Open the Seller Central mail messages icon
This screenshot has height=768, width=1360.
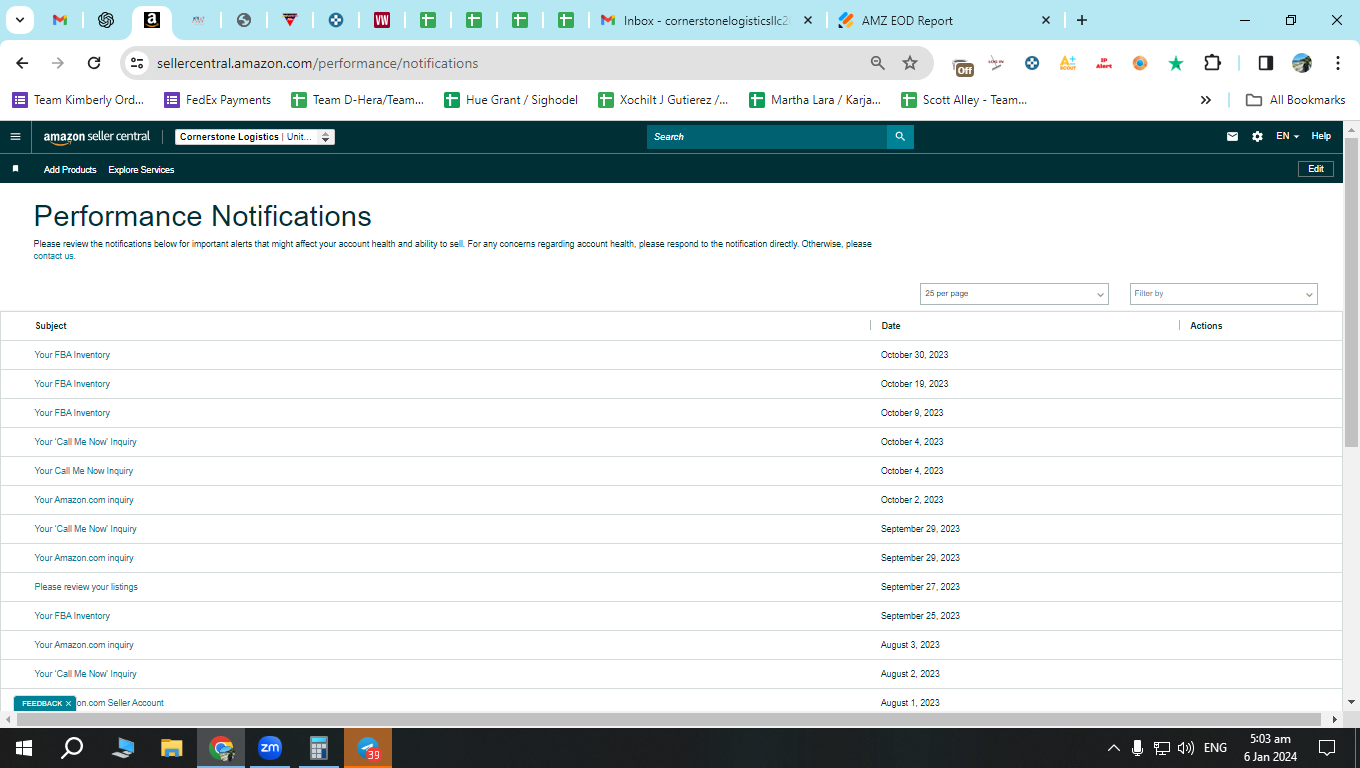(x=1232, y=137)
